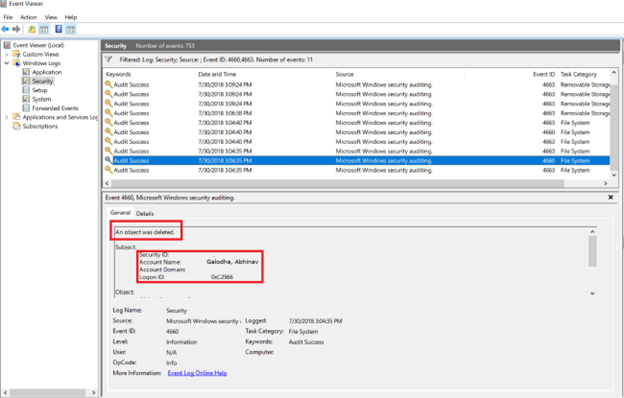The height and width of the screenshot is (398, 624).
Task: Click the Back arrow toolbar icon
Action: click(x=5, y=29)
